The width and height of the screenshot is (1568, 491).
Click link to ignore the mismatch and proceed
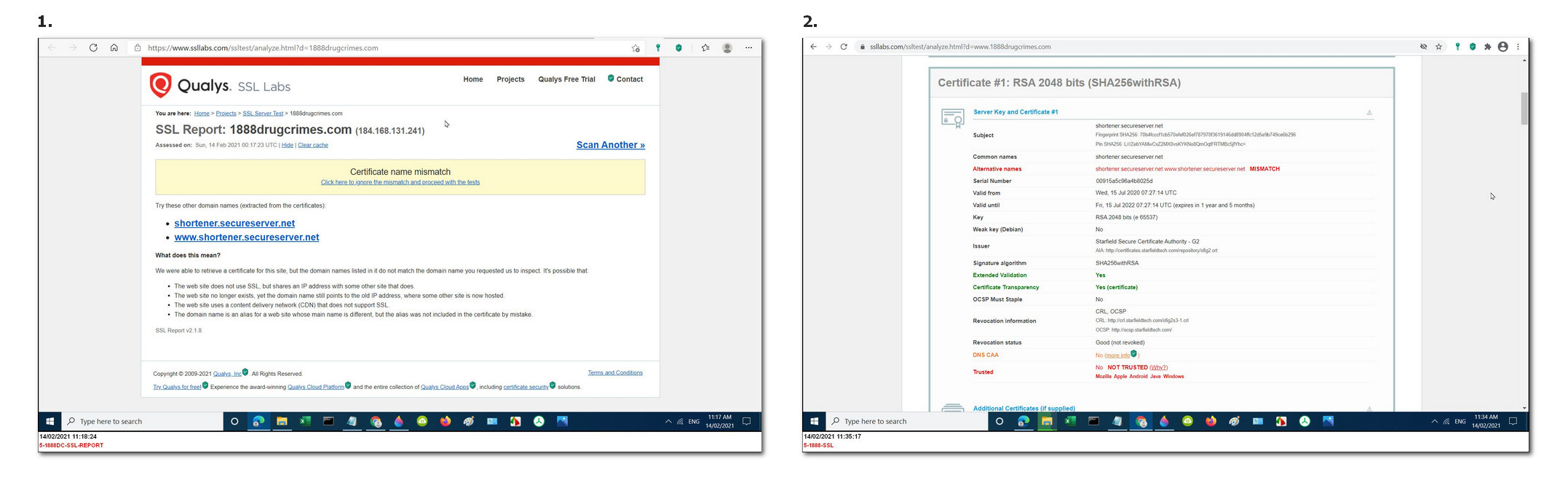click(400, 182)
